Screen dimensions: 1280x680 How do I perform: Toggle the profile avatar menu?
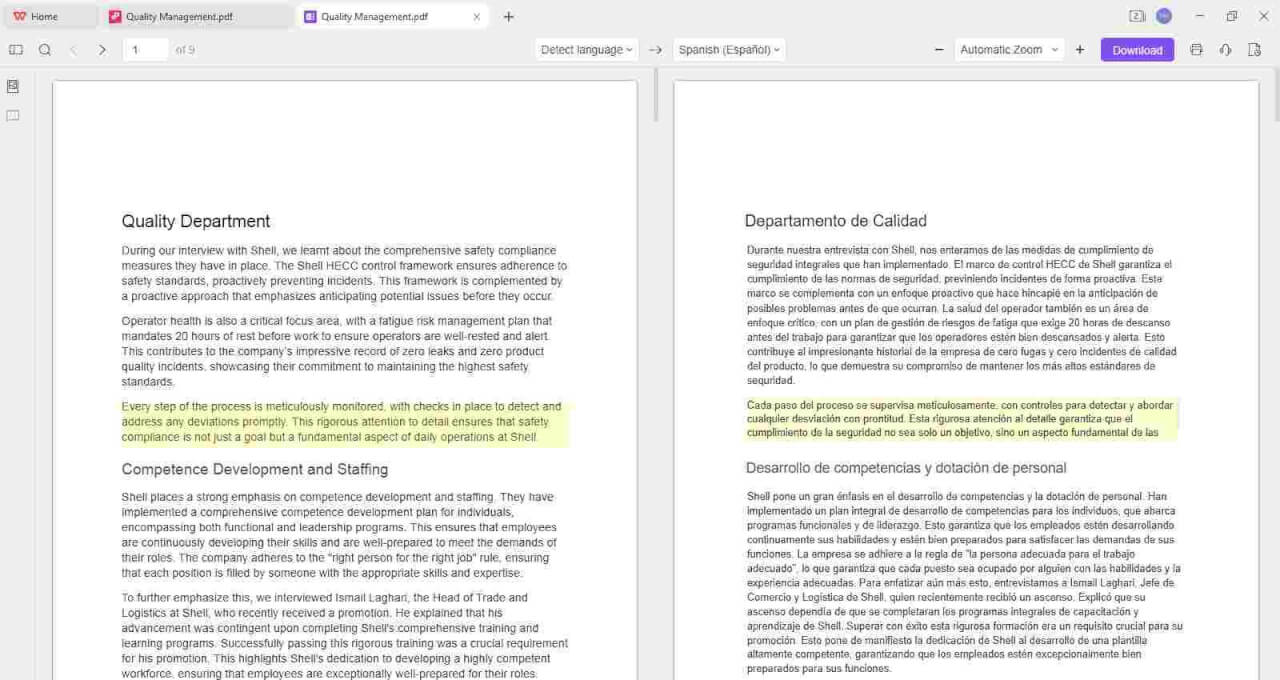[x=1160, y=16]
